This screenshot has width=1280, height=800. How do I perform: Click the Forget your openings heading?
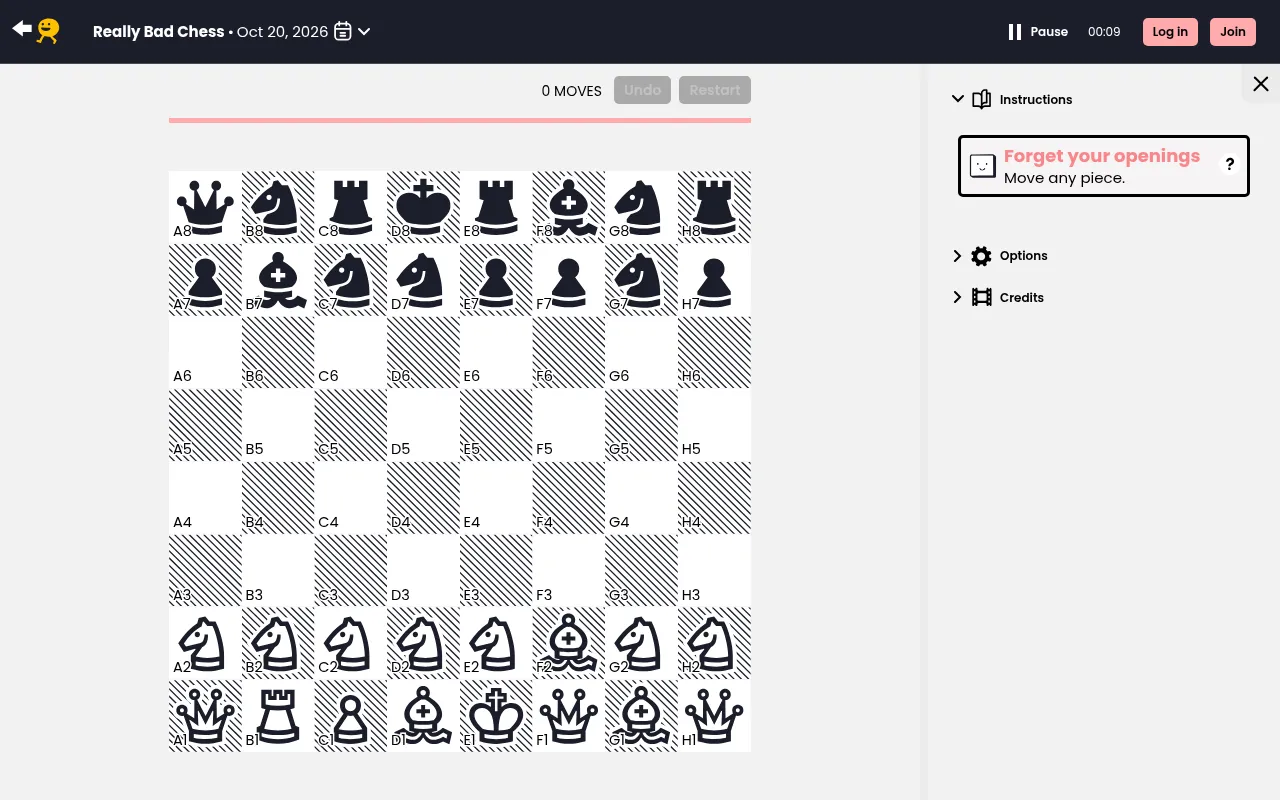pyautogui.click(x=1102, y=156)
